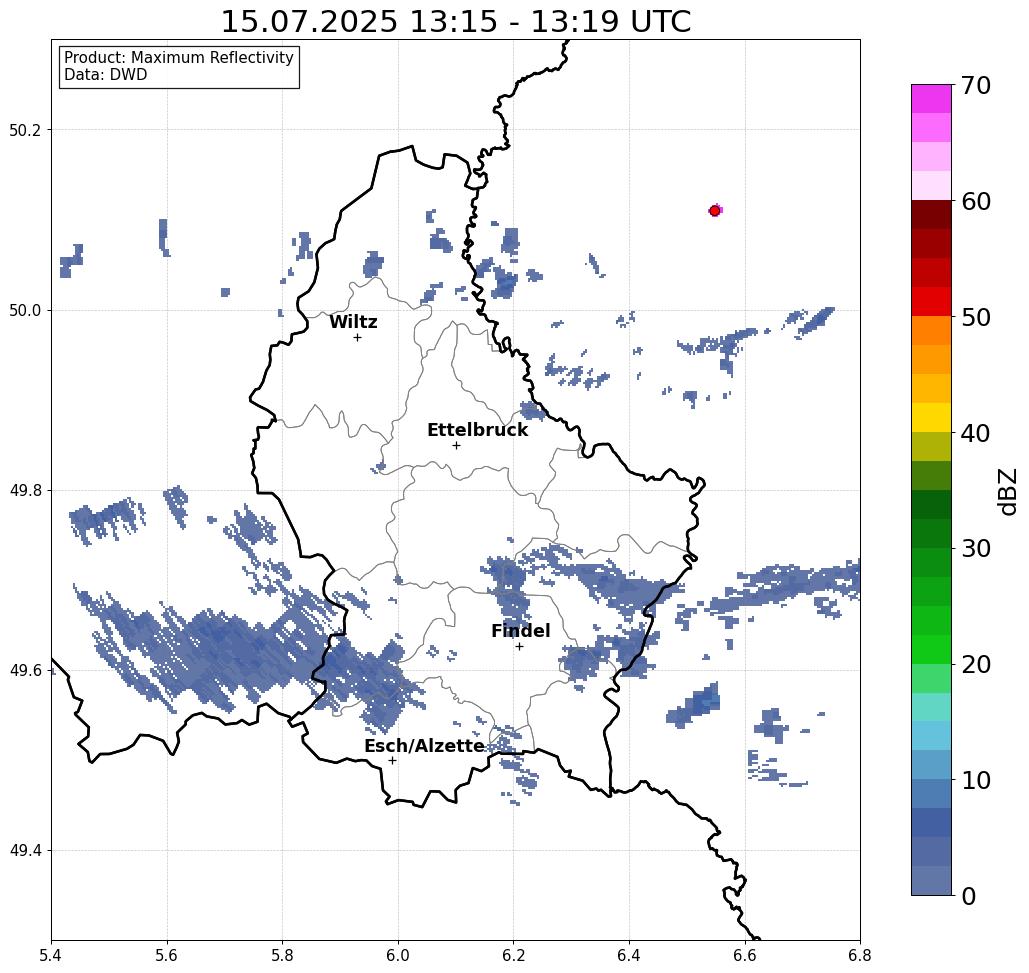Click the latitude 49.4 axis label
The width and height of the screenshot is (1029, 973).
(x=25, y=851)
